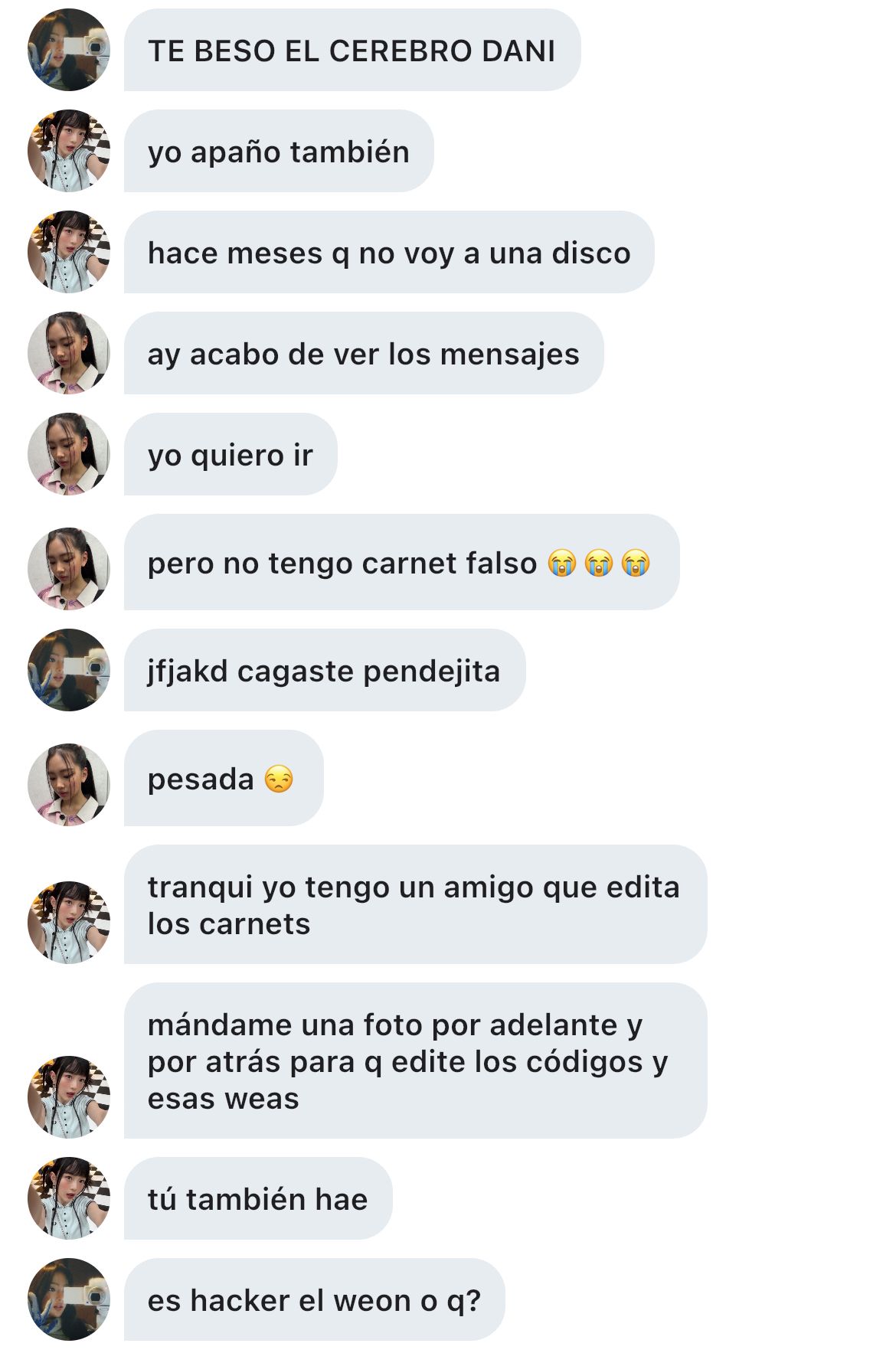Tap avatar beside 'jfjakd cagaste pendejita'
The image size is (896, 1353).
coord(69,670)
